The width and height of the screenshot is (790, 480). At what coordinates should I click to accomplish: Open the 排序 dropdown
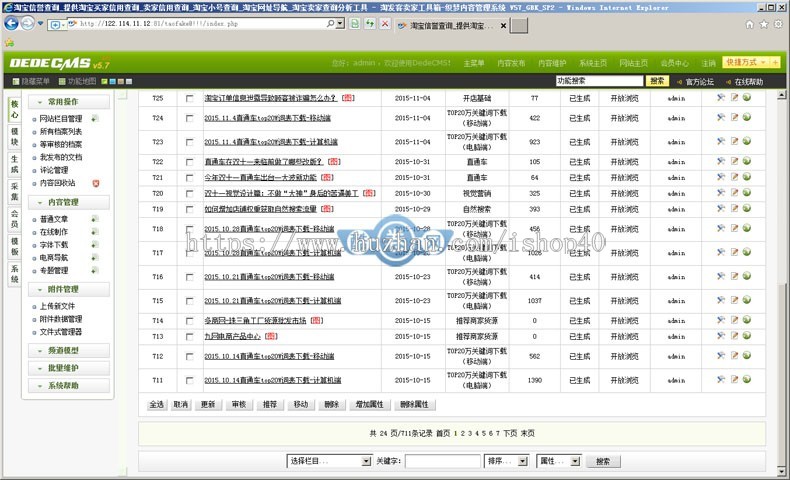505,461
